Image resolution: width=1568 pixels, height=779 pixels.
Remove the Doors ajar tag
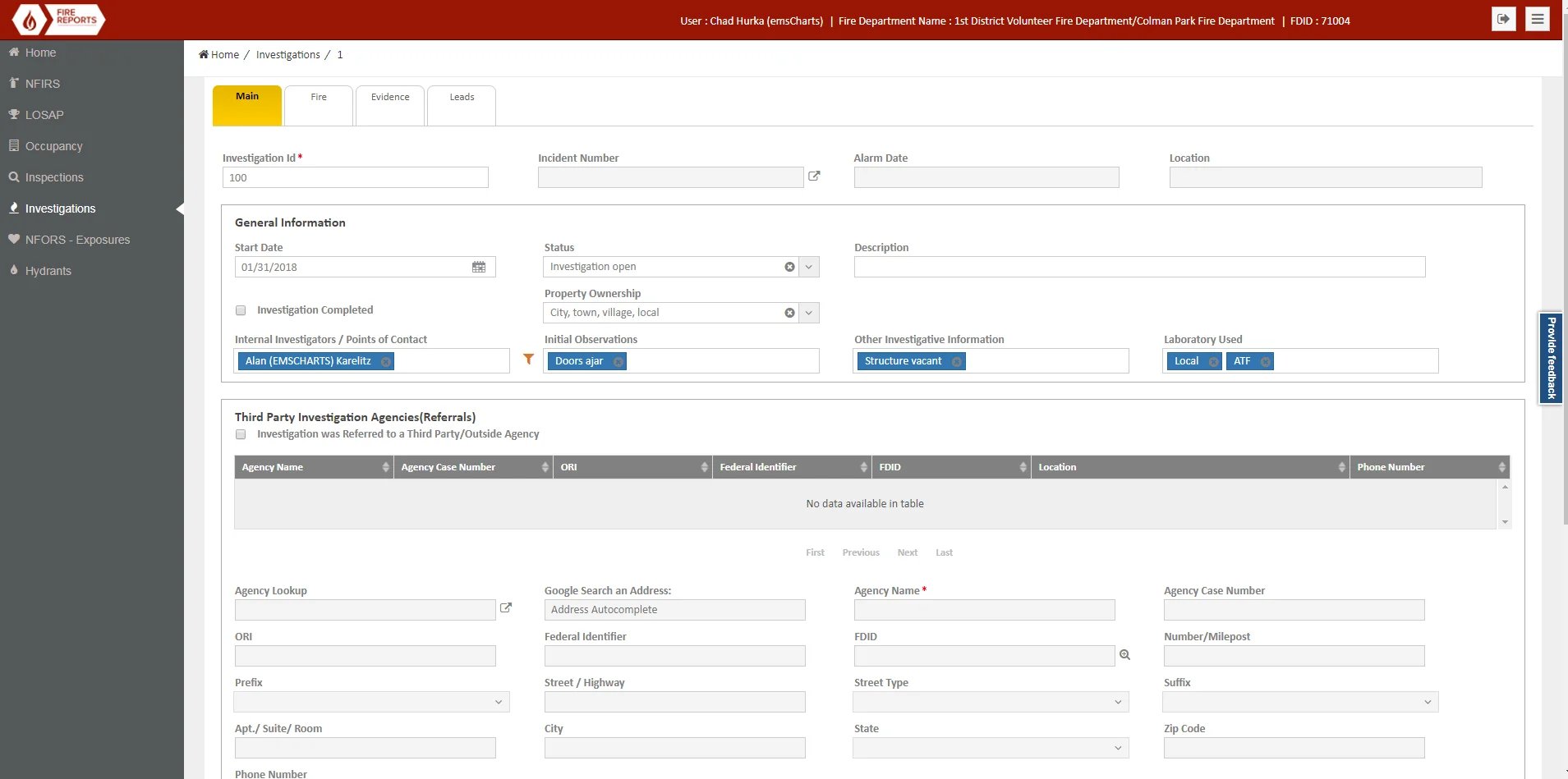[618, 361]
